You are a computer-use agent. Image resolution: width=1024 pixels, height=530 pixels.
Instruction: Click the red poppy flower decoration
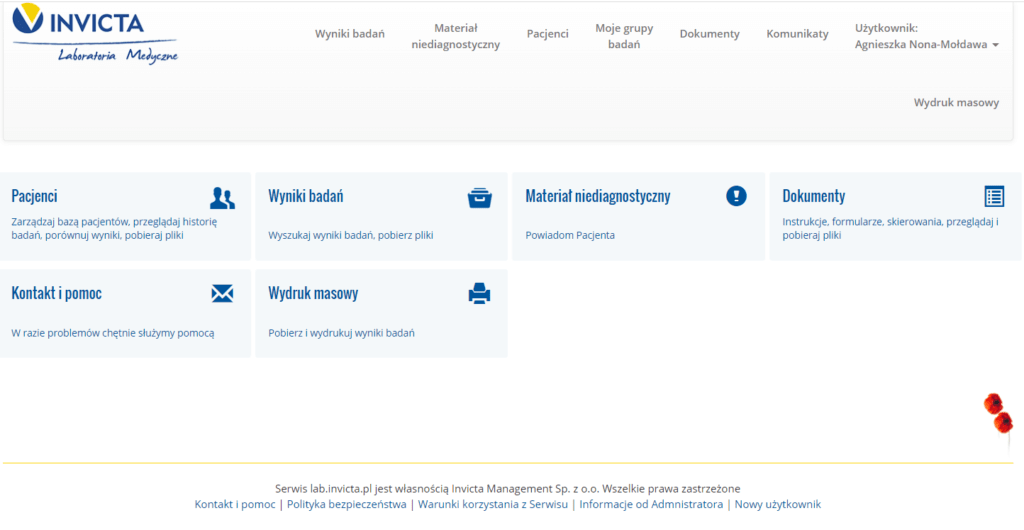coord(998,414)
